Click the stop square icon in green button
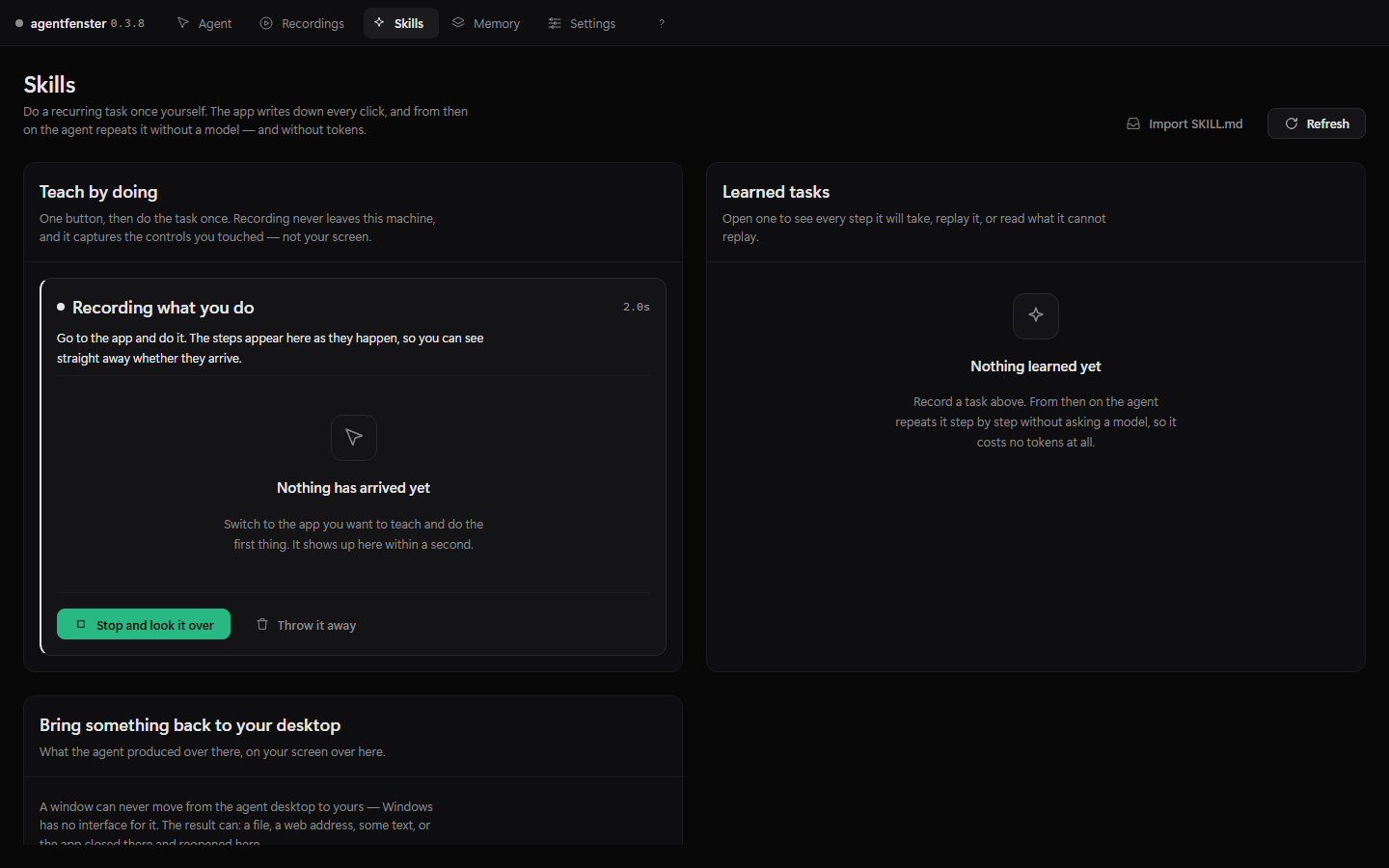 tap(81, 624)
